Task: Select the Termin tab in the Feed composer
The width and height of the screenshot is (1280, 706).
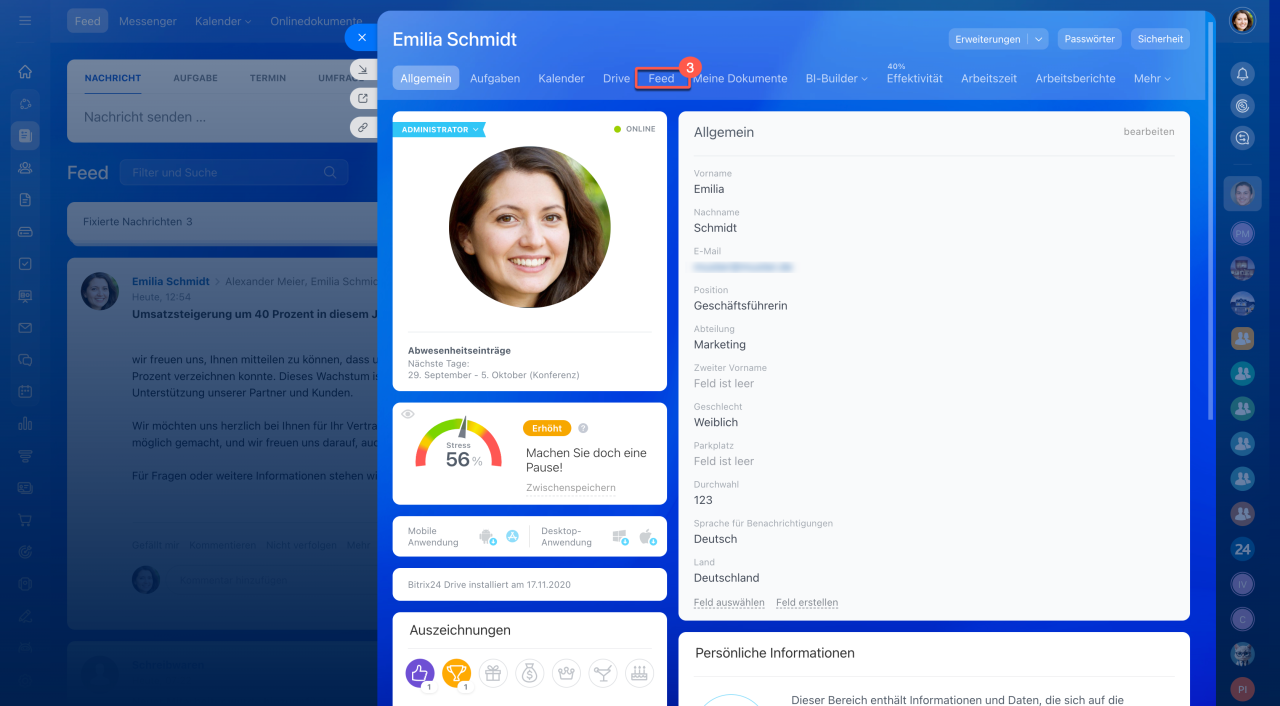Action: [x=268, y=78]
